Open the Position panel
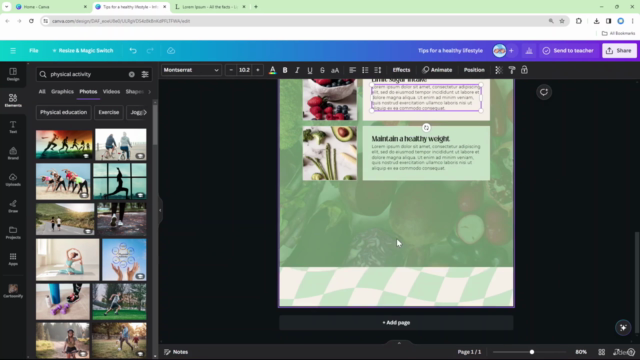 coord(474,70)
